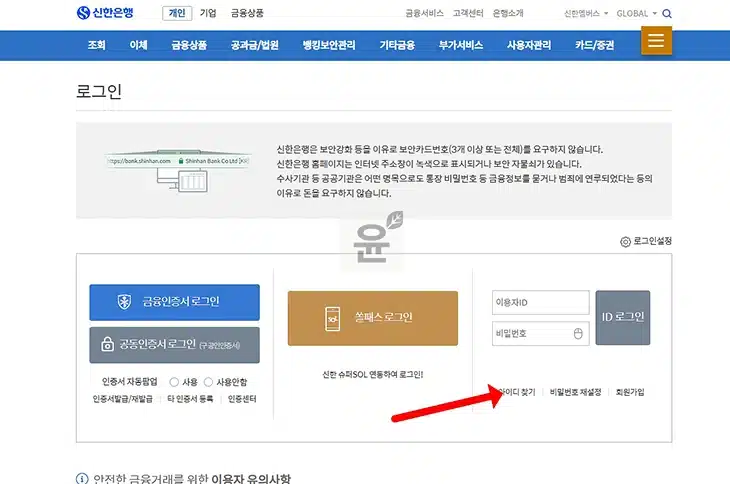Switch to the 기업 tab
Viewport: 730px width, 484px height.
(208, 13)
